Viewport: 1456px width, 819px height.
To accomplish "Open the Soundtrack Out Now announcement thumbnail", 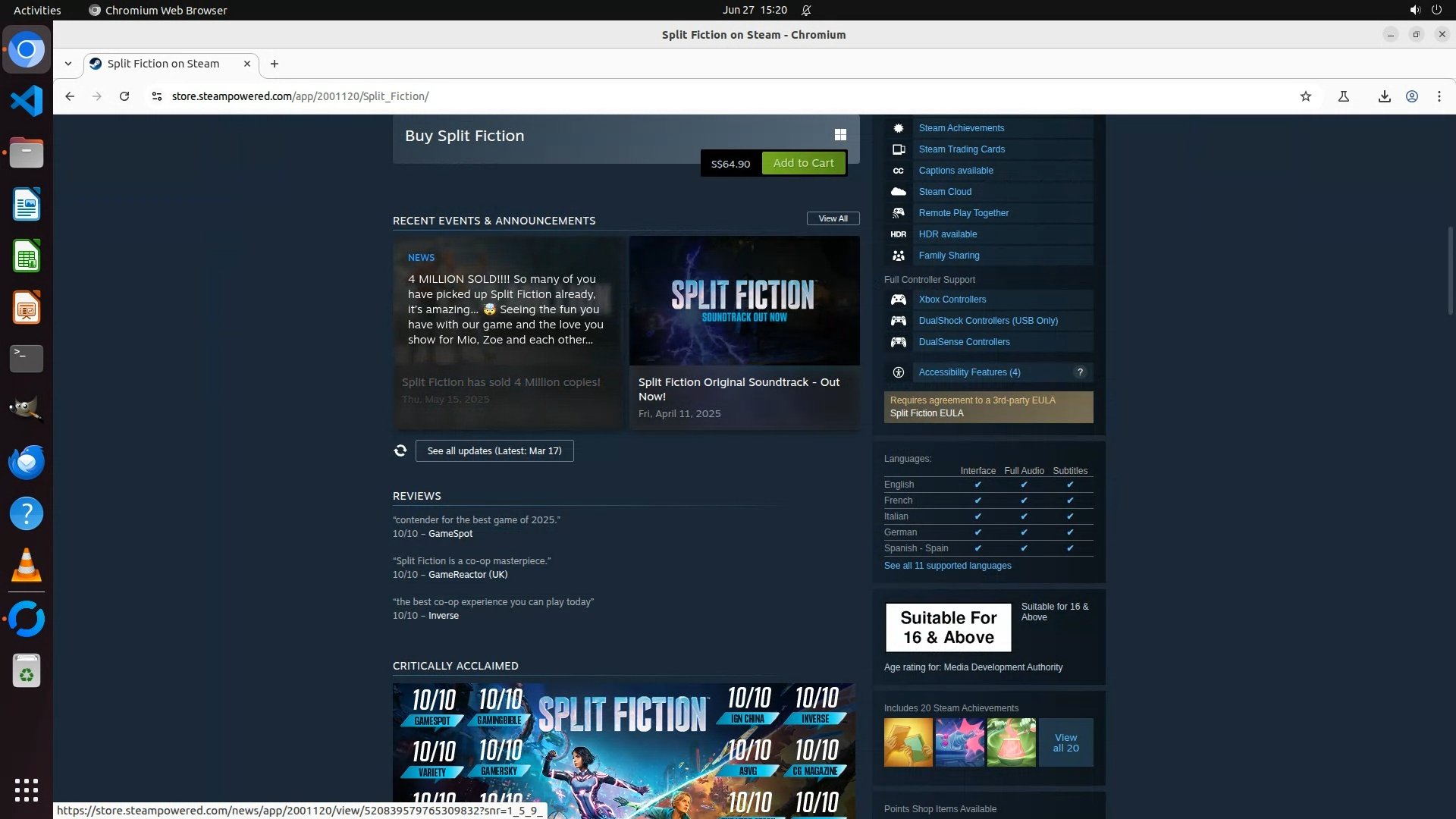I will [744, 301].
